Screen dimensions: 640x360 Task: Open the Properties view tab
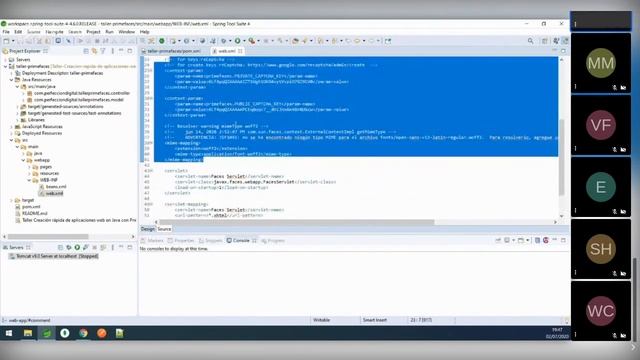pyautogui.click(x=181, y=241)
